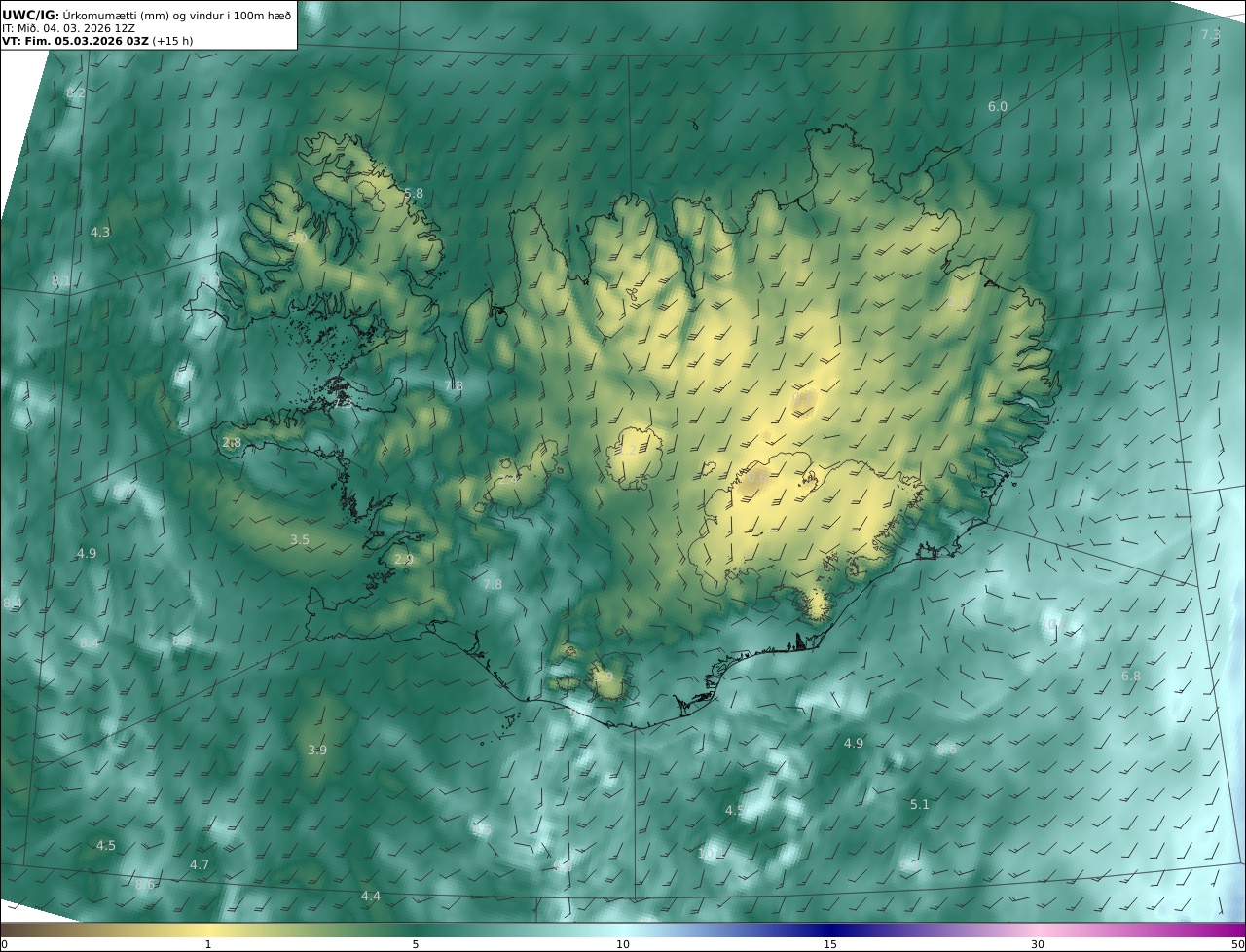
Task: Select the IT: Mið. 04. 03. 2026 12Z line
Action: (x=68, y=28)
